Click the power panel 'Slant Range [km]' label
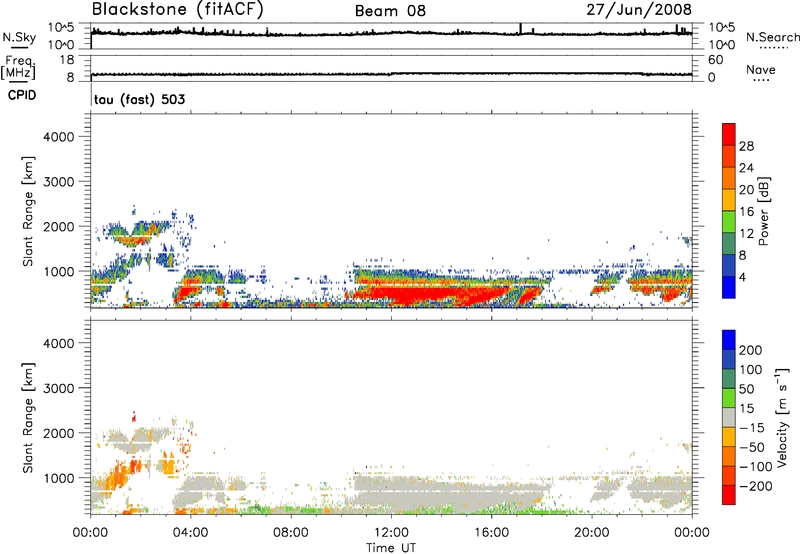 click(x=28, y=211)
